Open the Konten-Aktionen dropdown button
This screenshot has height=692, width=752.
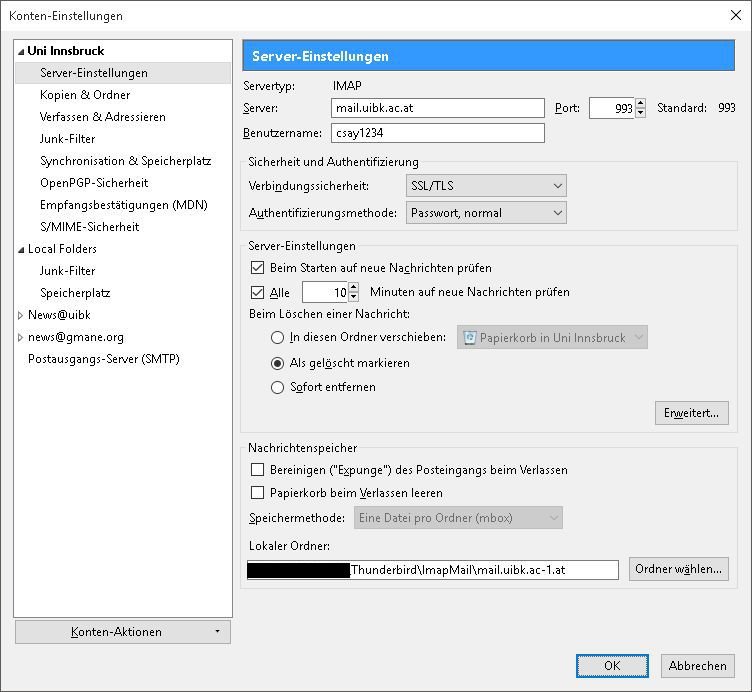123,632
